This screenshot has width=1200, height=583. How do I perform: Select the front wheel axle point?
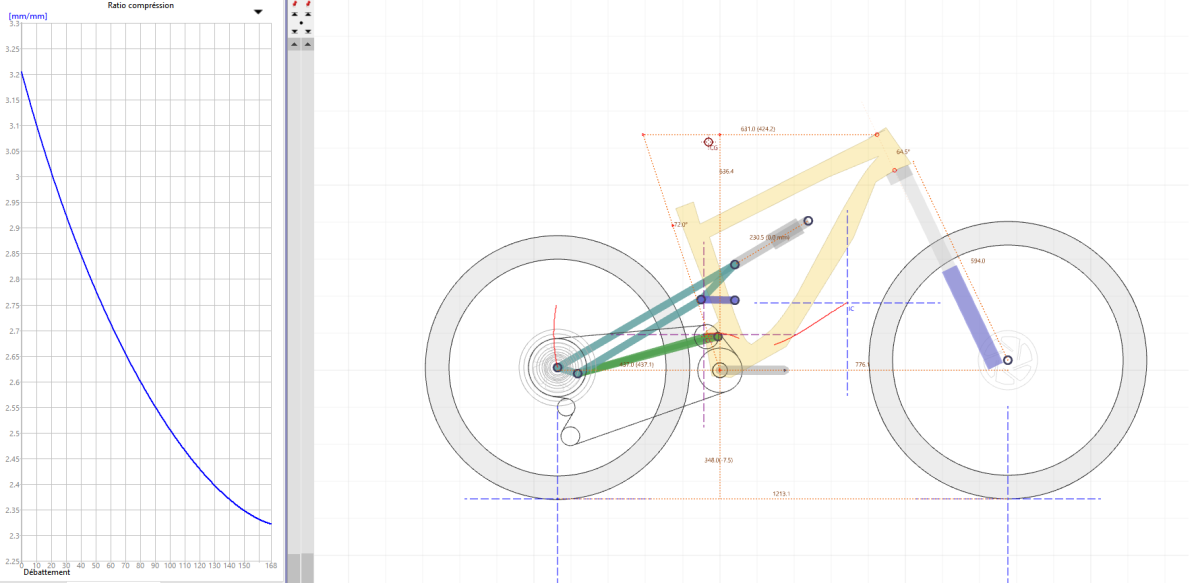click(1008, 360)
